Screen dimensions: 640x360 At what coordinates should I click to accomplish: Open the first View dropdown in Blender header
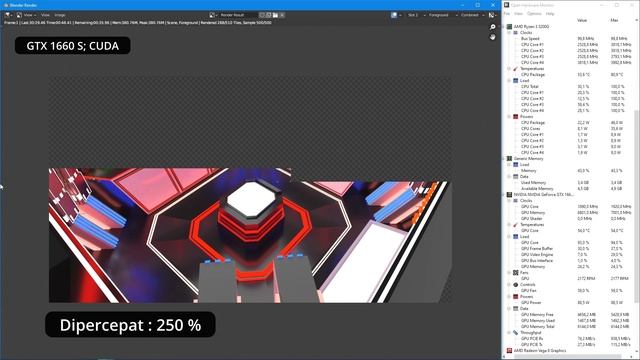(27, 15)
